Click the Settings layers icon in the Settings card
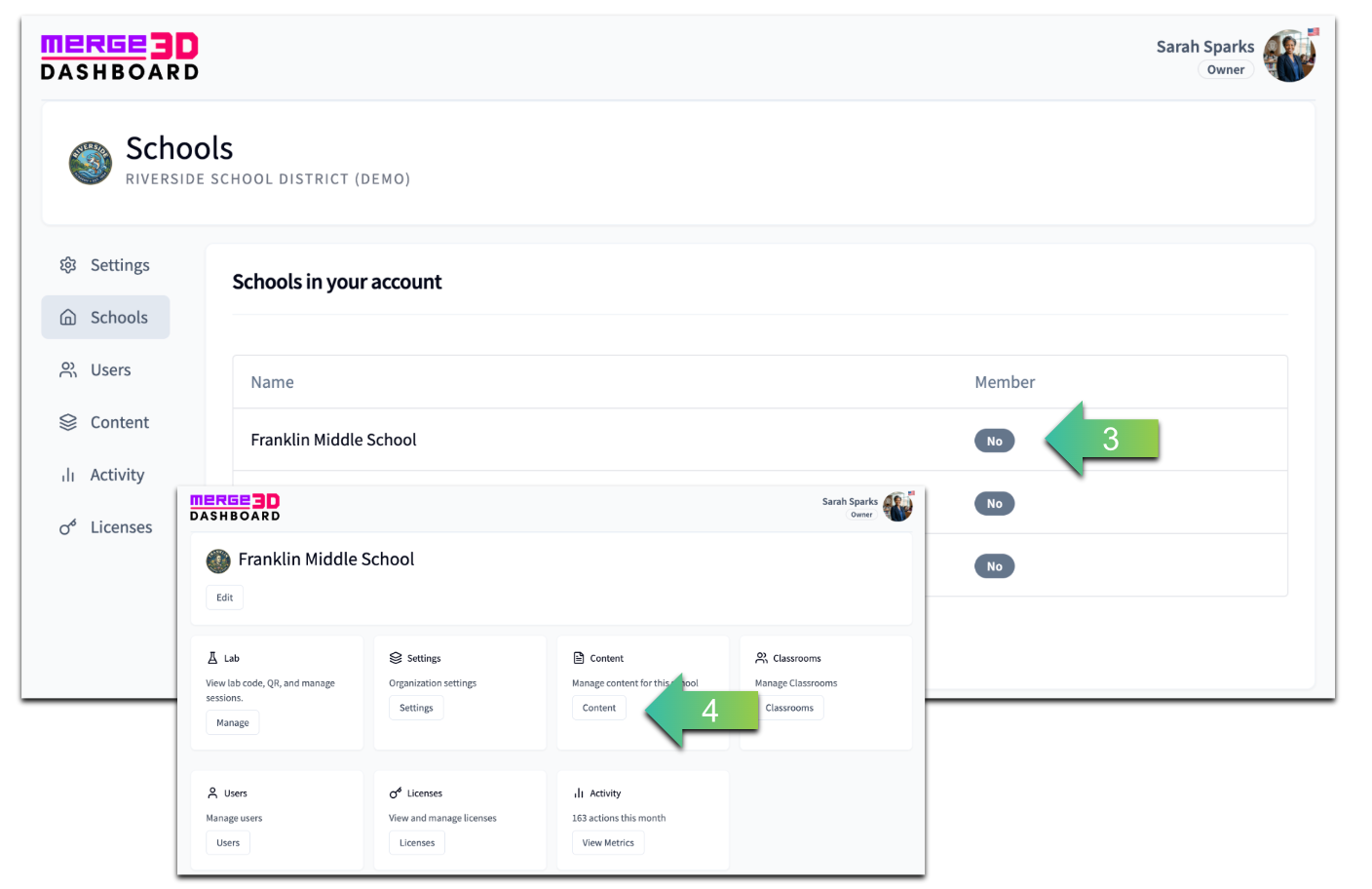The image size is (1372, 889). [396, 658]
